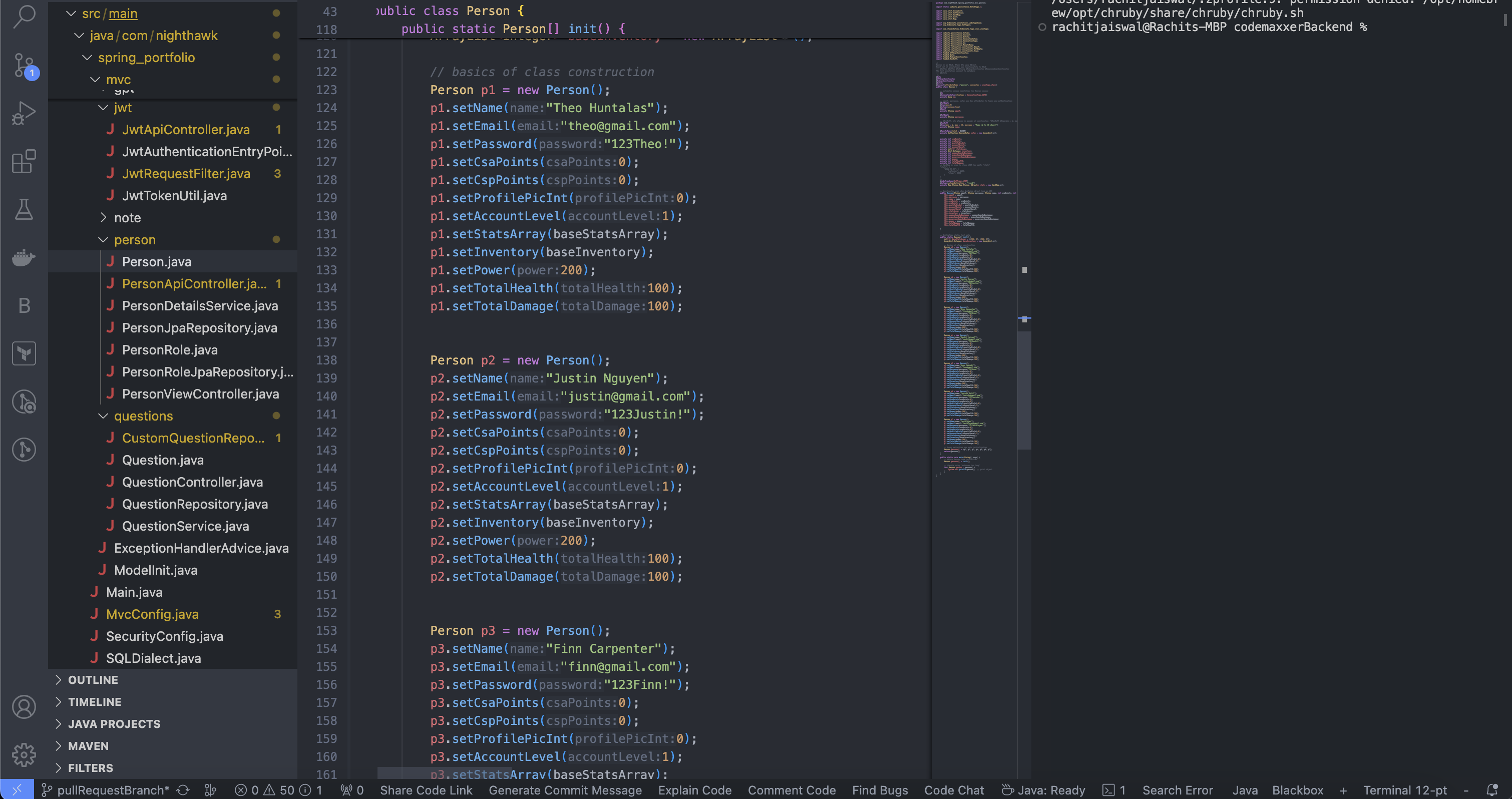Open Run and Debug view

click(24, 113)
